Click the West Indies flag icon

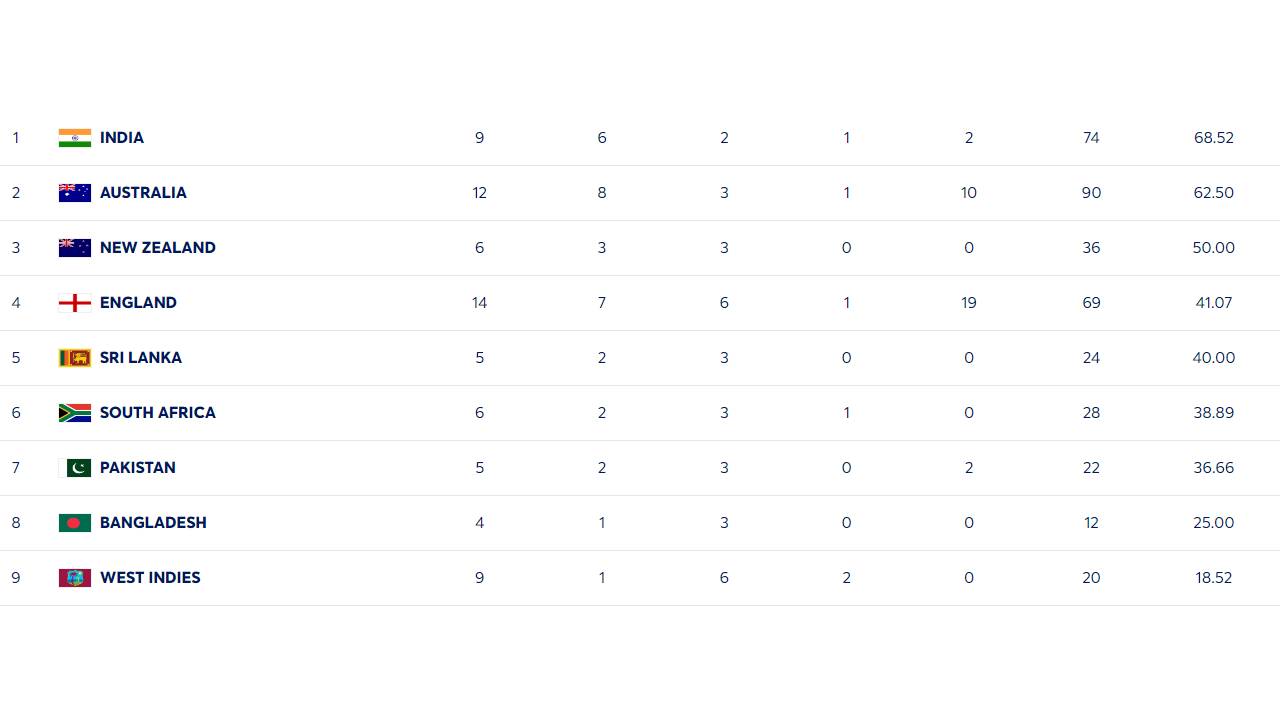(75, 578)
